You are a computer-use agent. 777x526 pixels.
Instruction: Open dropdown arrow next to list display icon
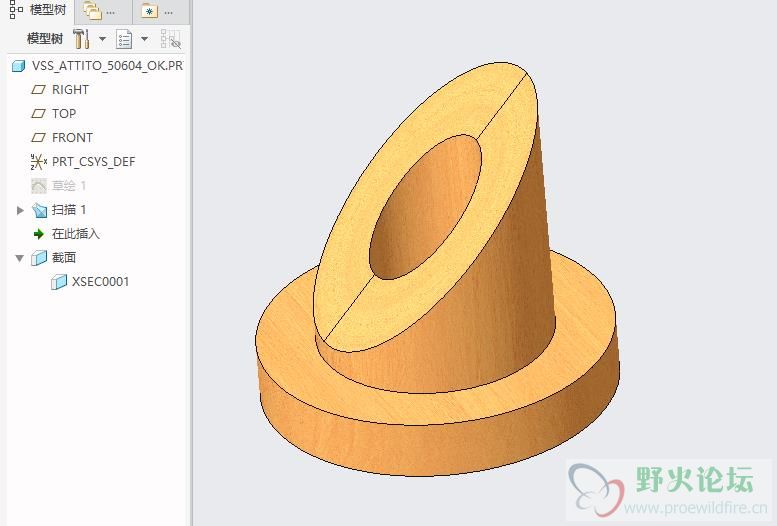pyautogui.click(x=145, y=39)
